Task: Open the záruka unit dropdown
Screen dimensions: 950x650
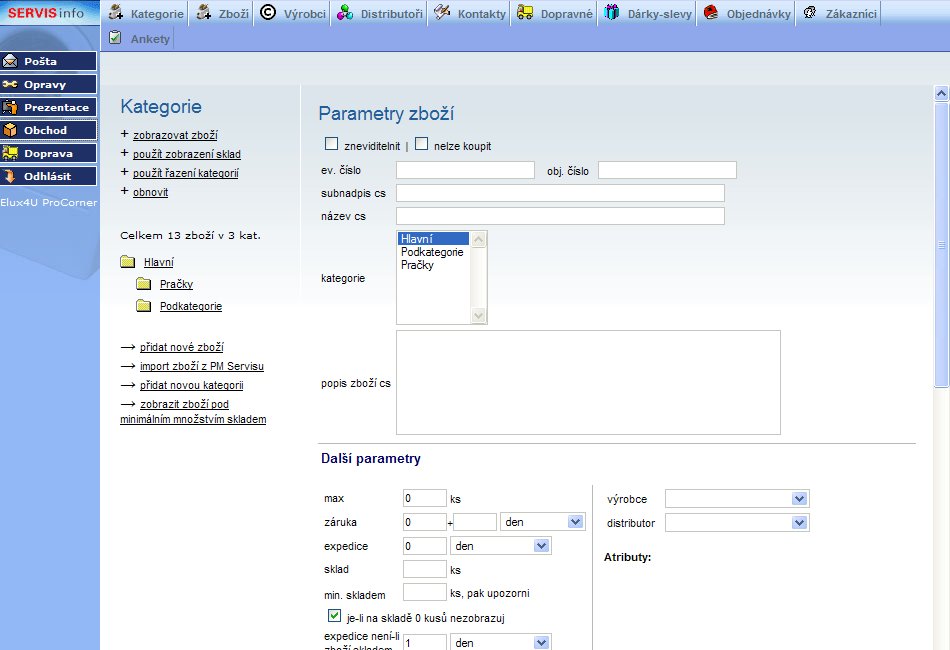Action: pos(542,522)
